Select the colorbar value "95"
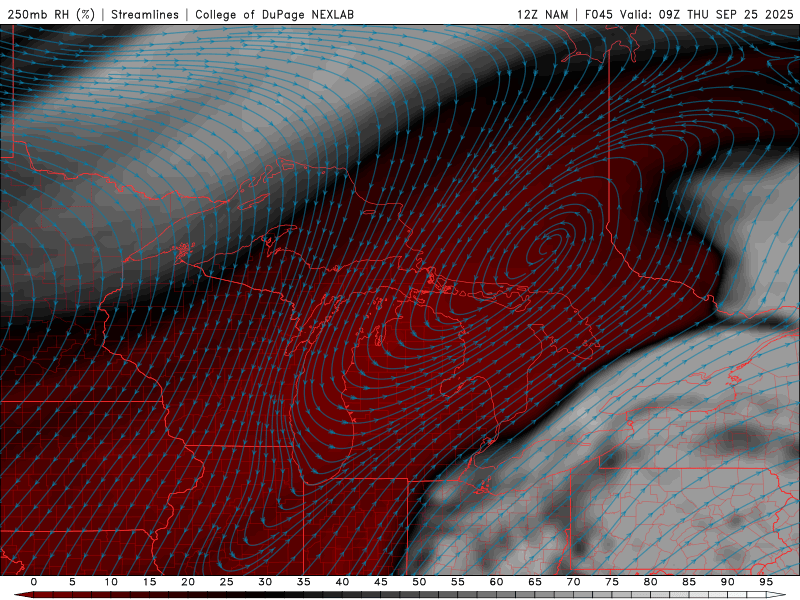Image resolution: width=800 pixels, height=600 pixels. 766,582
